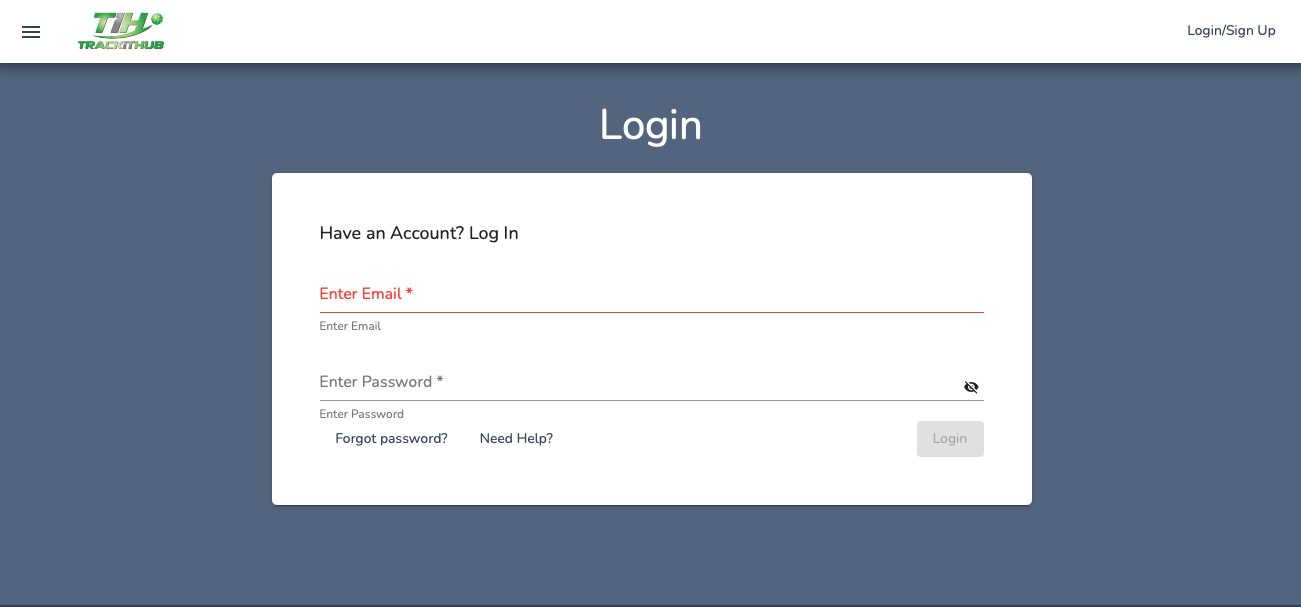Image resolution: width=1301 pixels, height=607 pixels.
Task: Click the TRACKITHUB wordmark under the logo
Action: (x=121, y=45)
